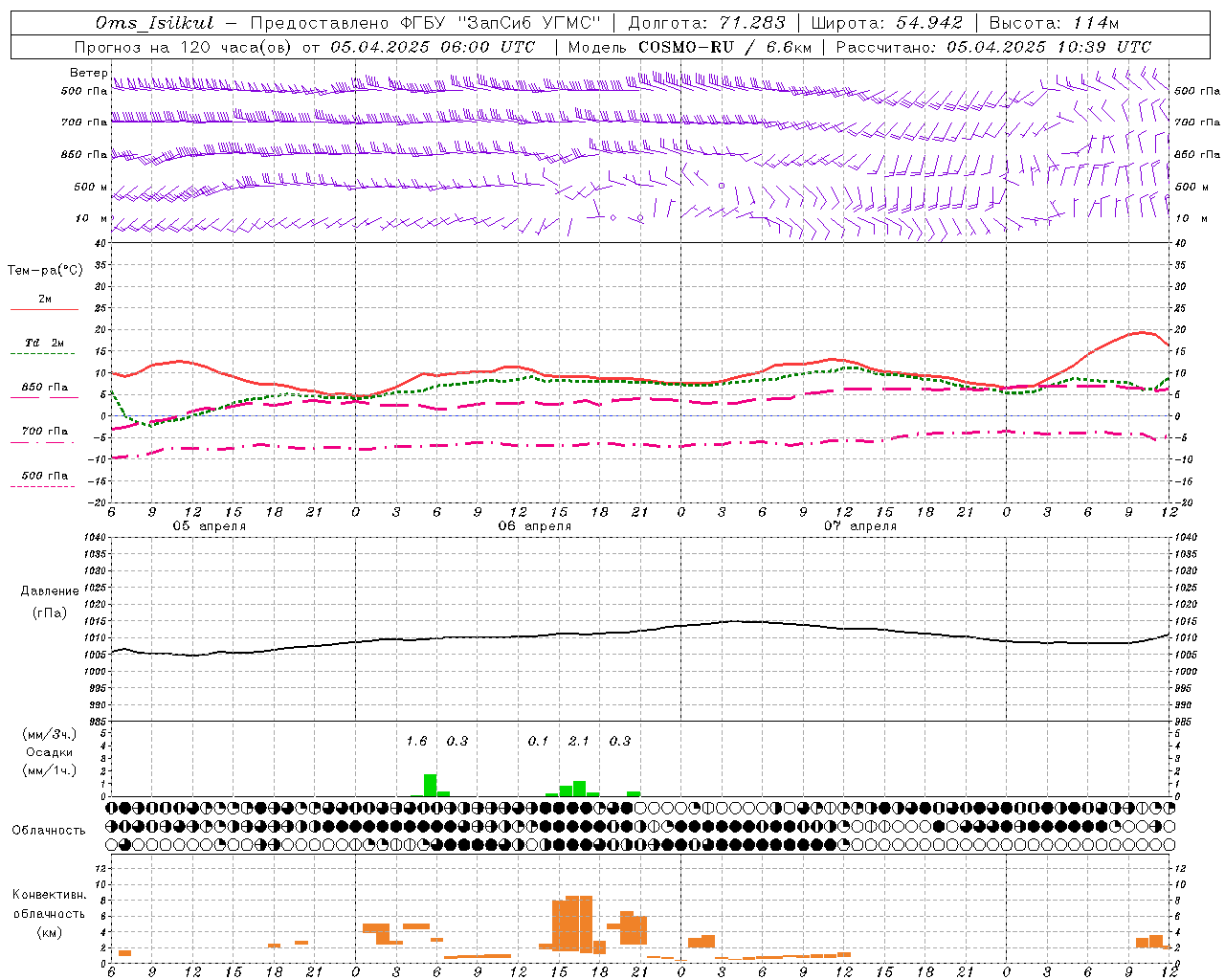
Task: Click the Тем-ра(°C) axis label
Action: tap(45, 271)
